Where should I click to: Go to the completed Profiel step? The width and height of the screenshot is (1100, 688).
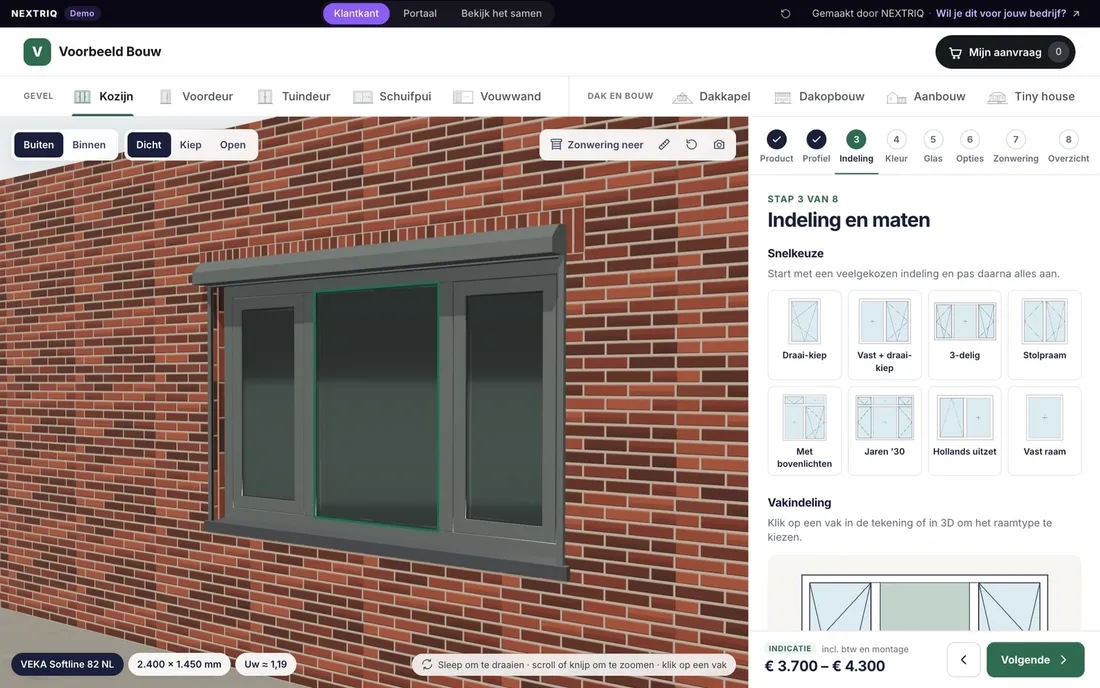(816, 147)
